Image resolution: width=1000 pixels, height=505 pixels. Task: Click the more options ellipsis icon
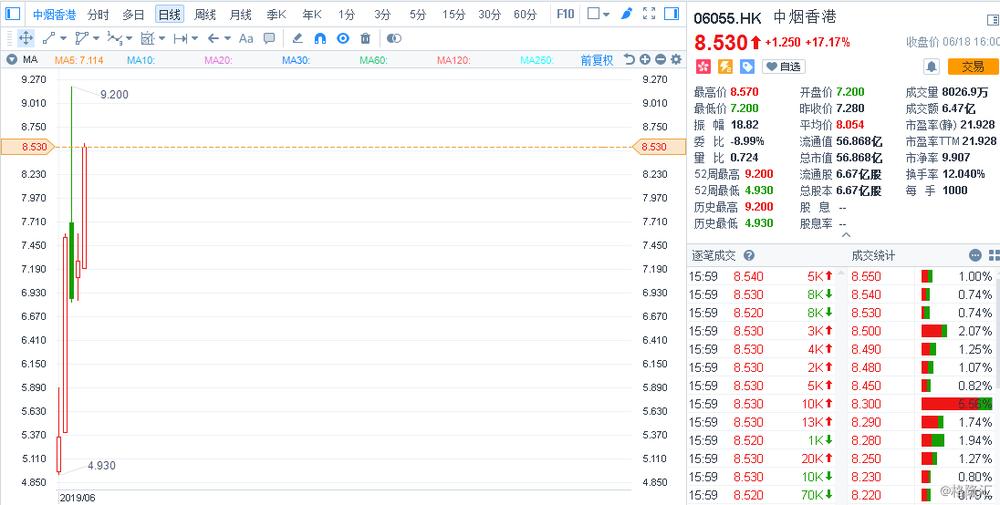[975, 255]
